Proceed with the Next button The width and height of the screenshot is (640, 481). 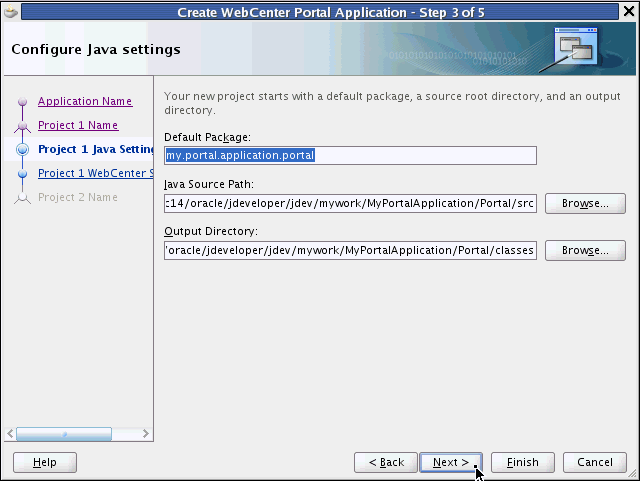point(451,462)
